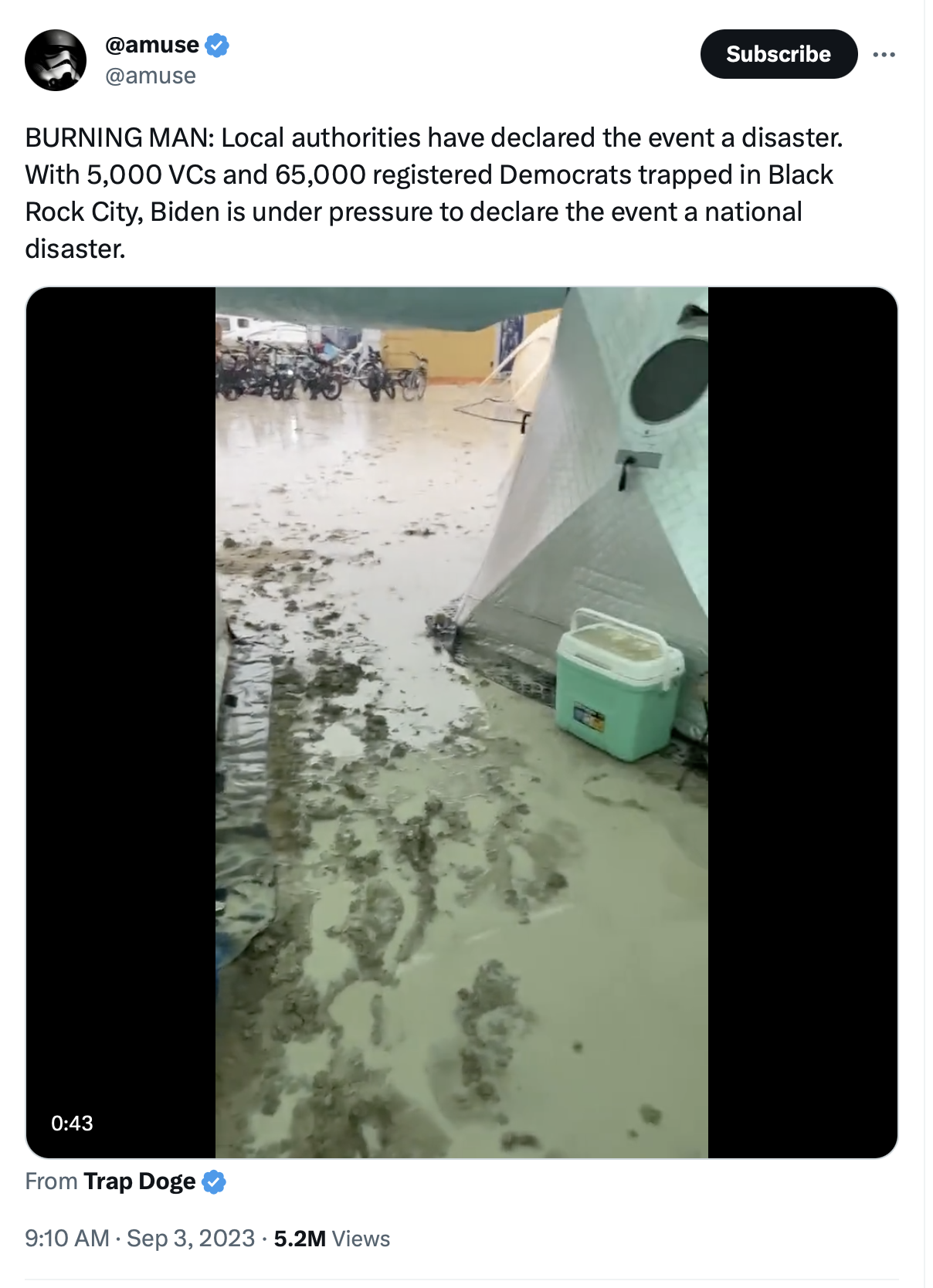The width and height of the screenshot is (933, 1288).
Task: Play the muddy campsite video
Action: pyautogui.click(x=462, y=722)
